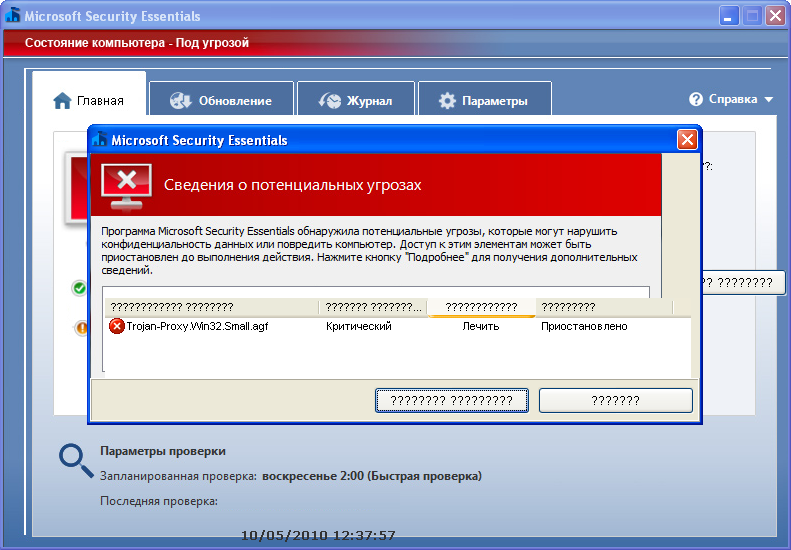
Task: Click the blue question mark help icon
Action: (696, 99)
